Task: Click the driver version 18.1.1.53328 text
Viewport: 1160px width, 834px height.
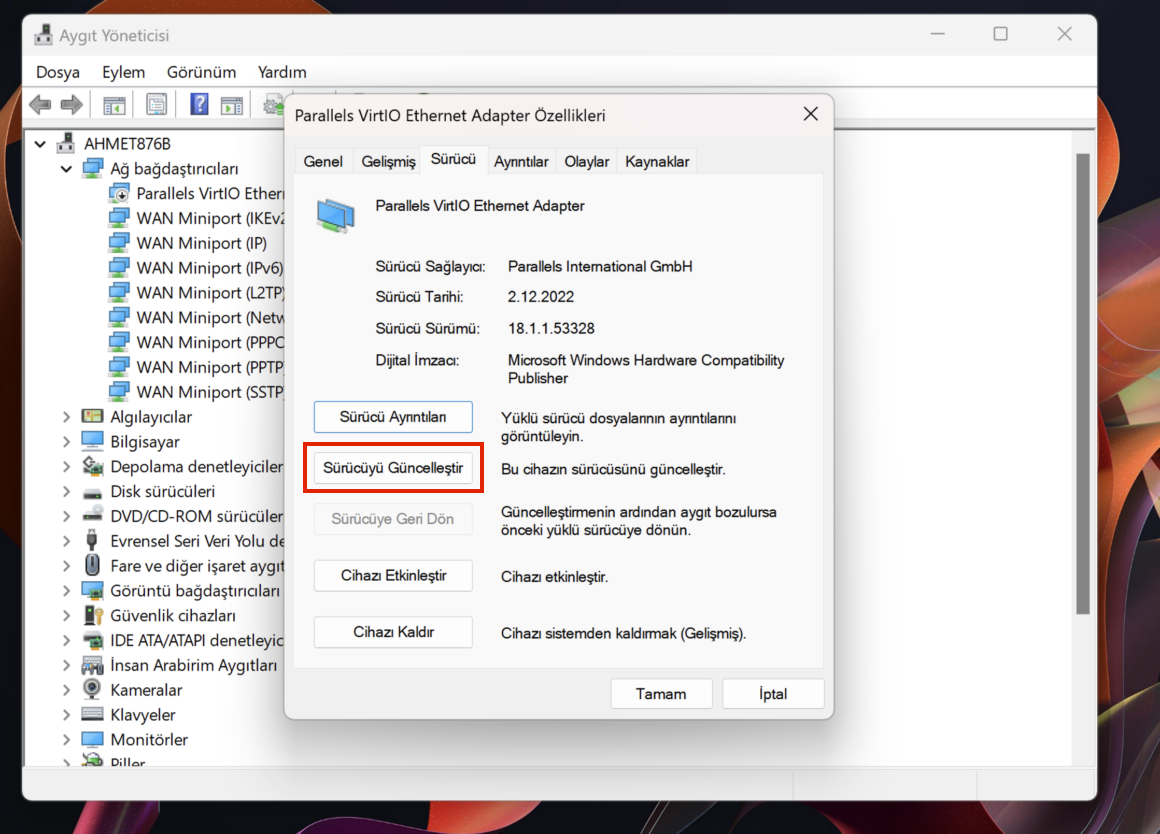Action: point(551,329)
